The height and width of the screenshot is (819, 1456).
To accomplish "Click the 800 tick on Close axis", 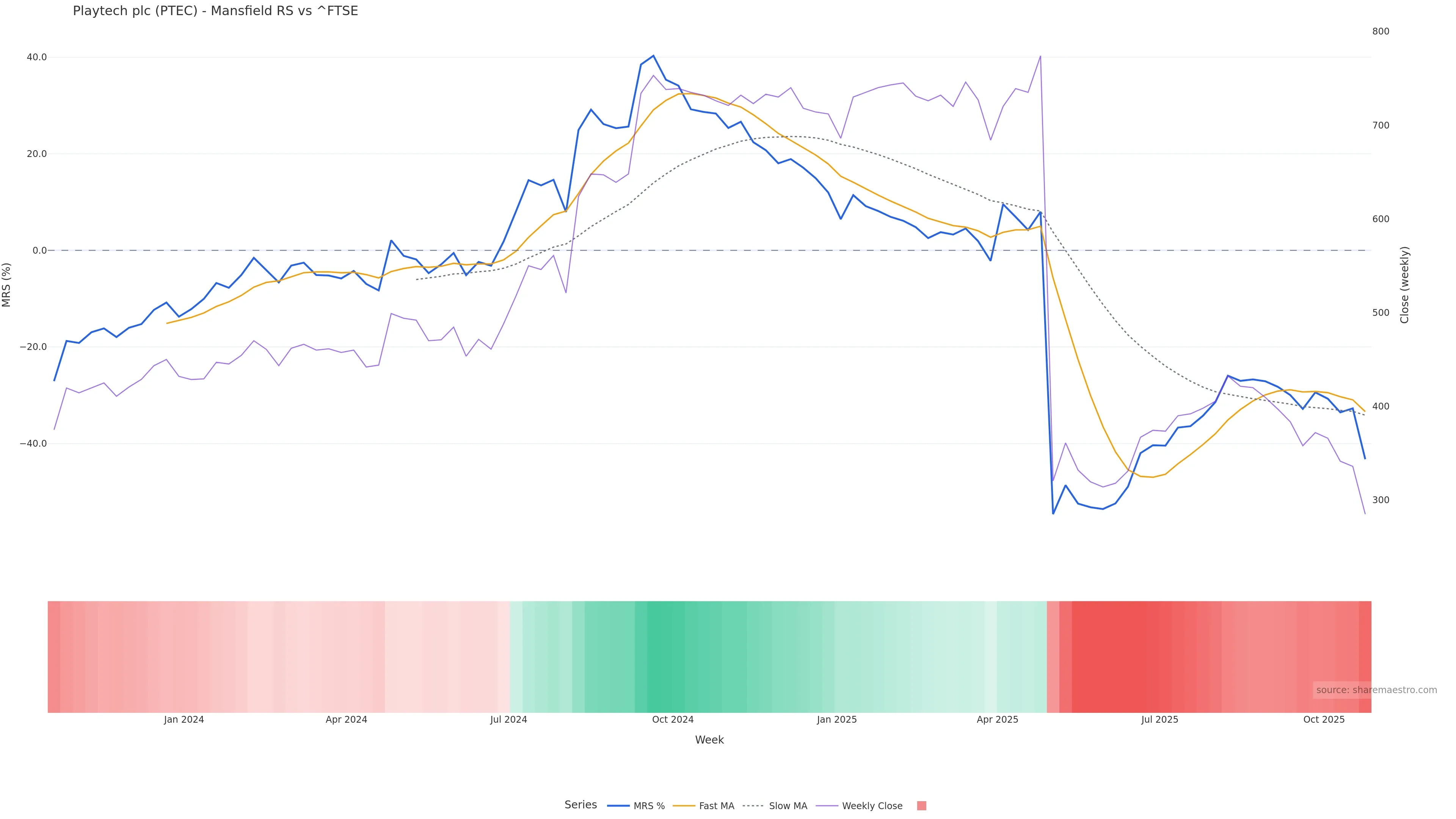I will [x=1380, y=31].
